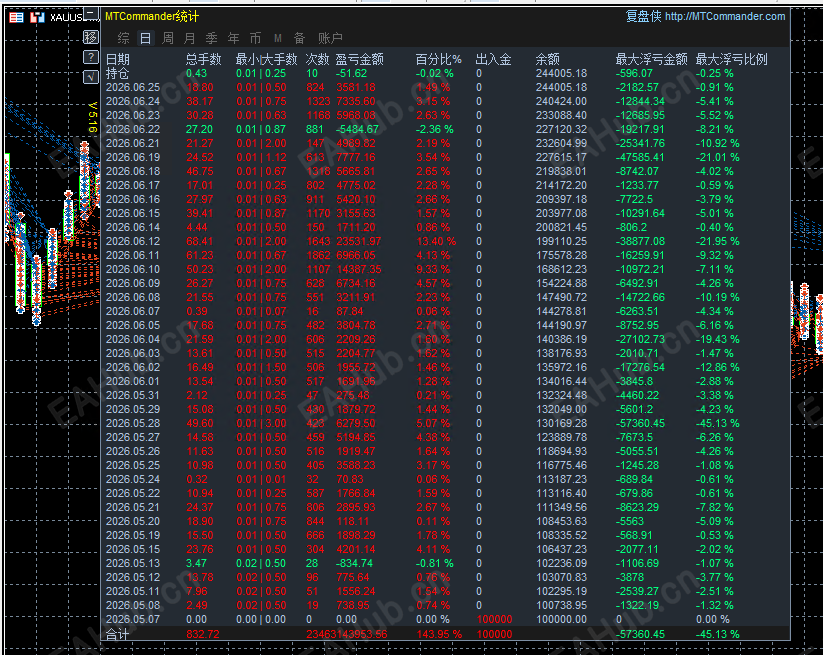Click the 2026.05.07 initial deposit row
823x655 pixels.
445,619
